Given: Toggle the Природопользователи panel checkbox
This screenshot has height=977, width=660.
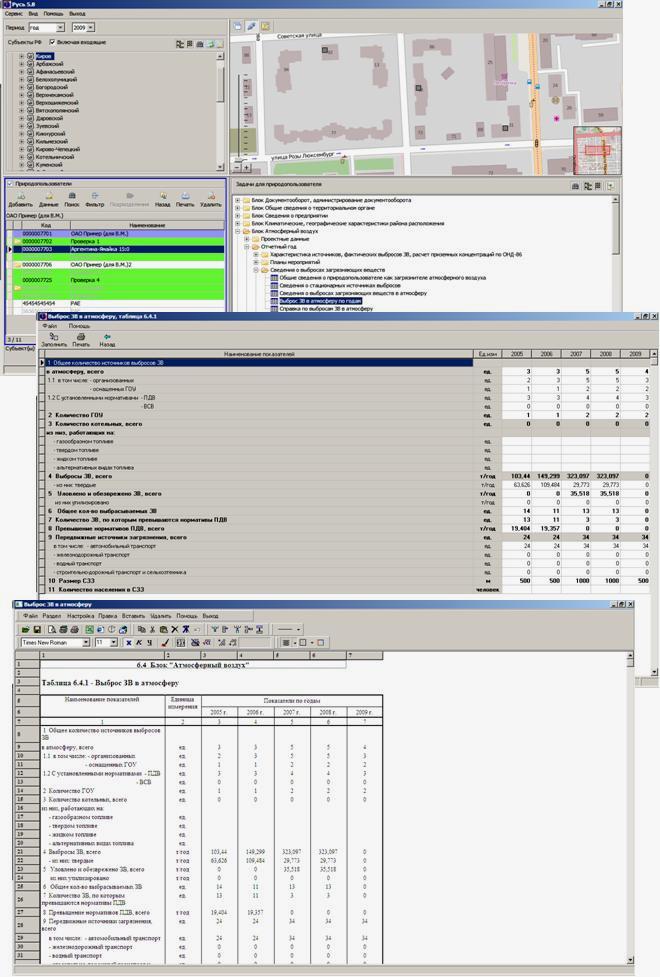Looking at the screenshot, I should [10, 184].
